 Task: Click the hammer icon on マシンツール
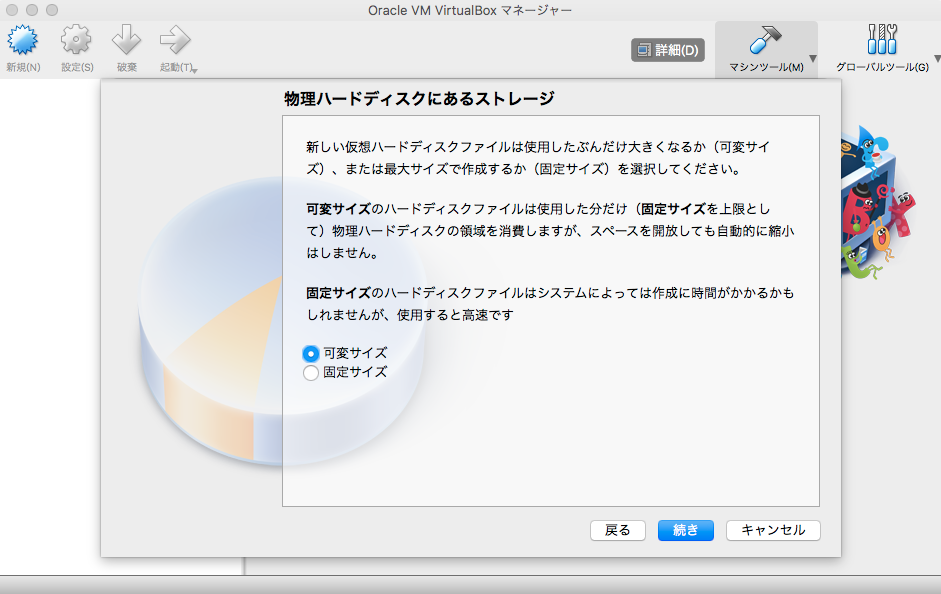[768, 42]
